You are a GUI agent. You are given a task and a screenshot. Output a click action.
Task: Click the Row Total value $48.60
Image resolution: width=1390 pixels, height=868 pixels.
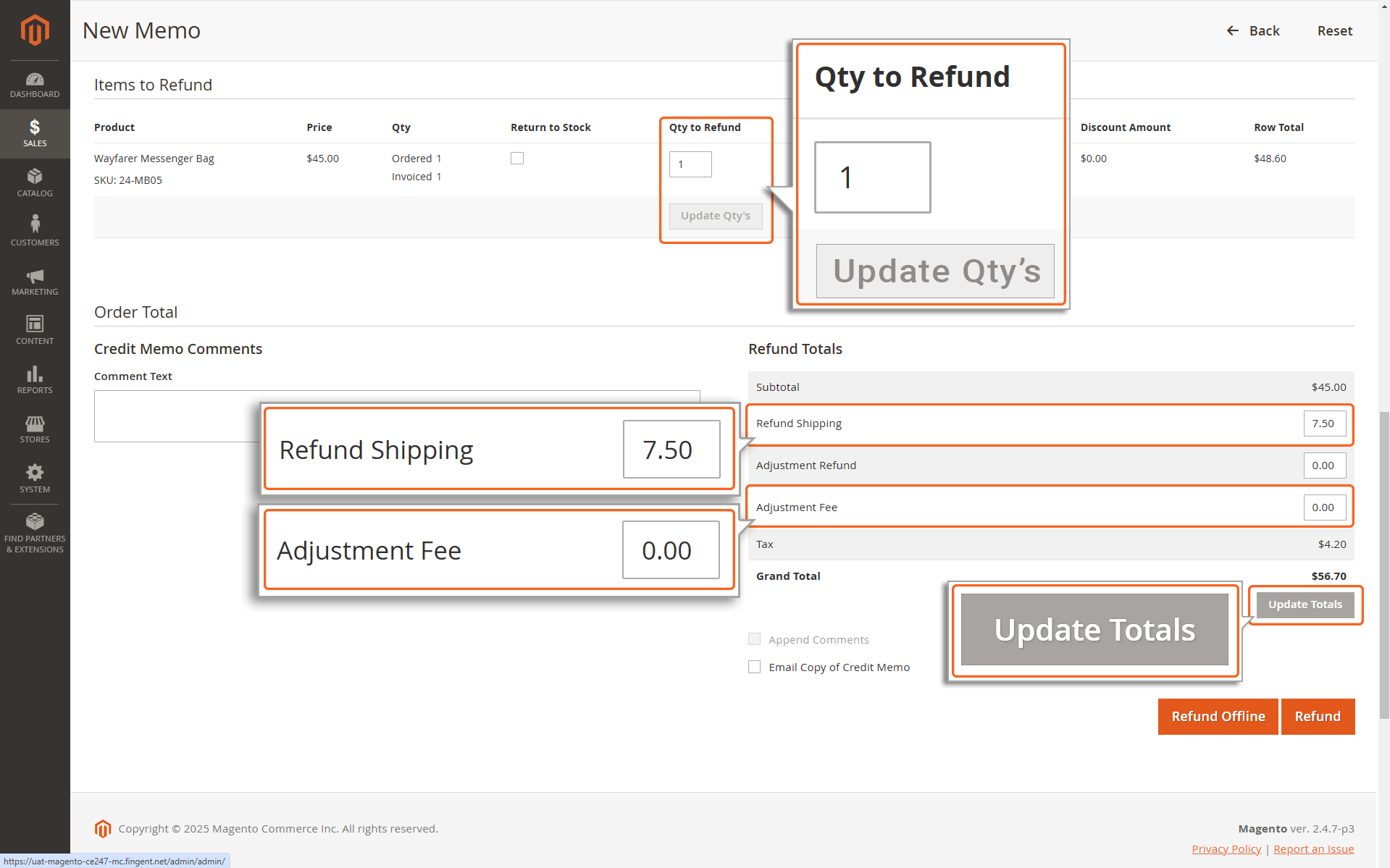pos(1270,159)
